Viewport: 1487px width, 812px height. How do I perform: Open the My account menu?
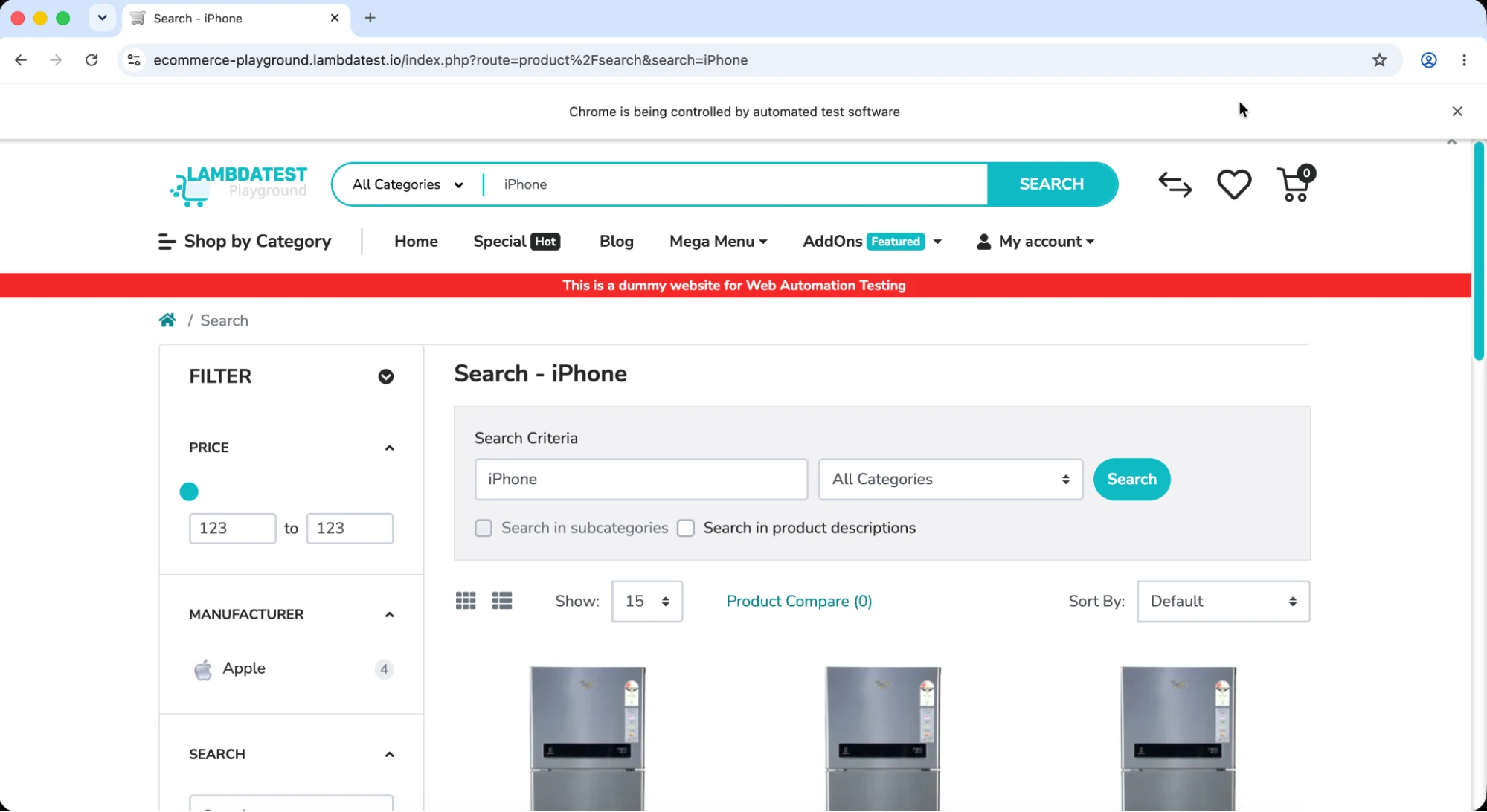(1035, 242)
